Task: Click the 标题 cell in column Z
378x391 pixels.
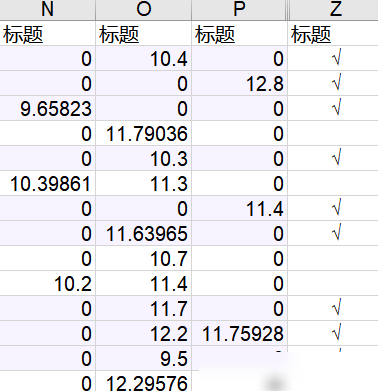Action: click(x=333, y=33)
